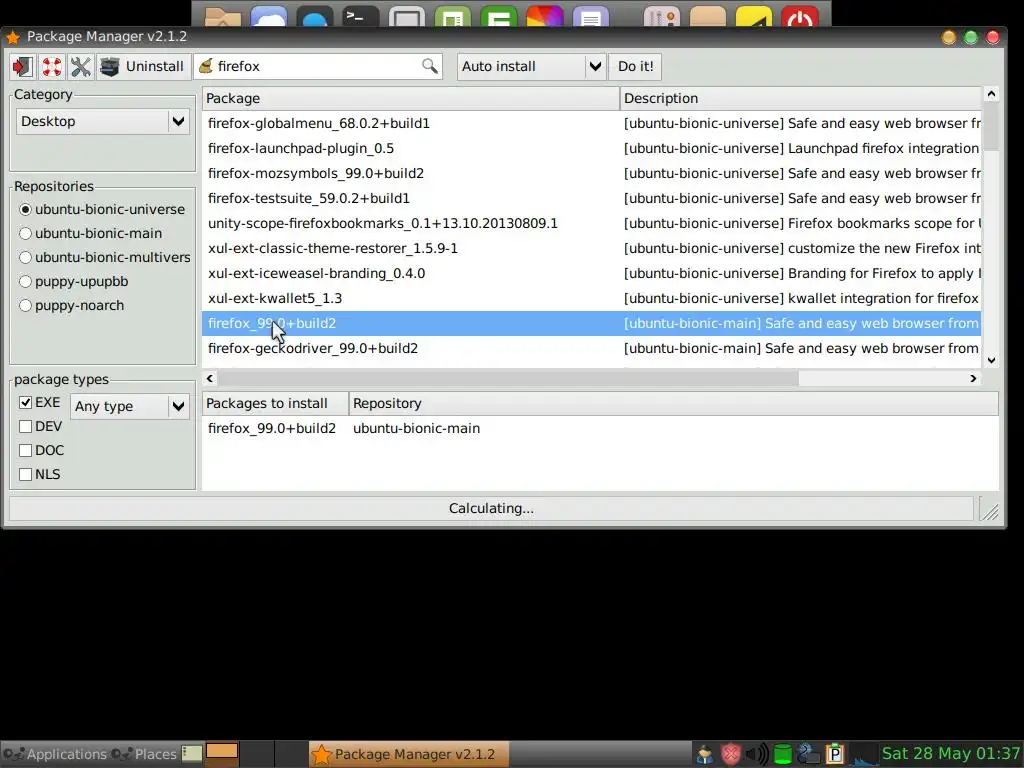Select the ubuntu-bionic-multivers repository
Viewport: 1024px width, 768px height.
point(105,257)
